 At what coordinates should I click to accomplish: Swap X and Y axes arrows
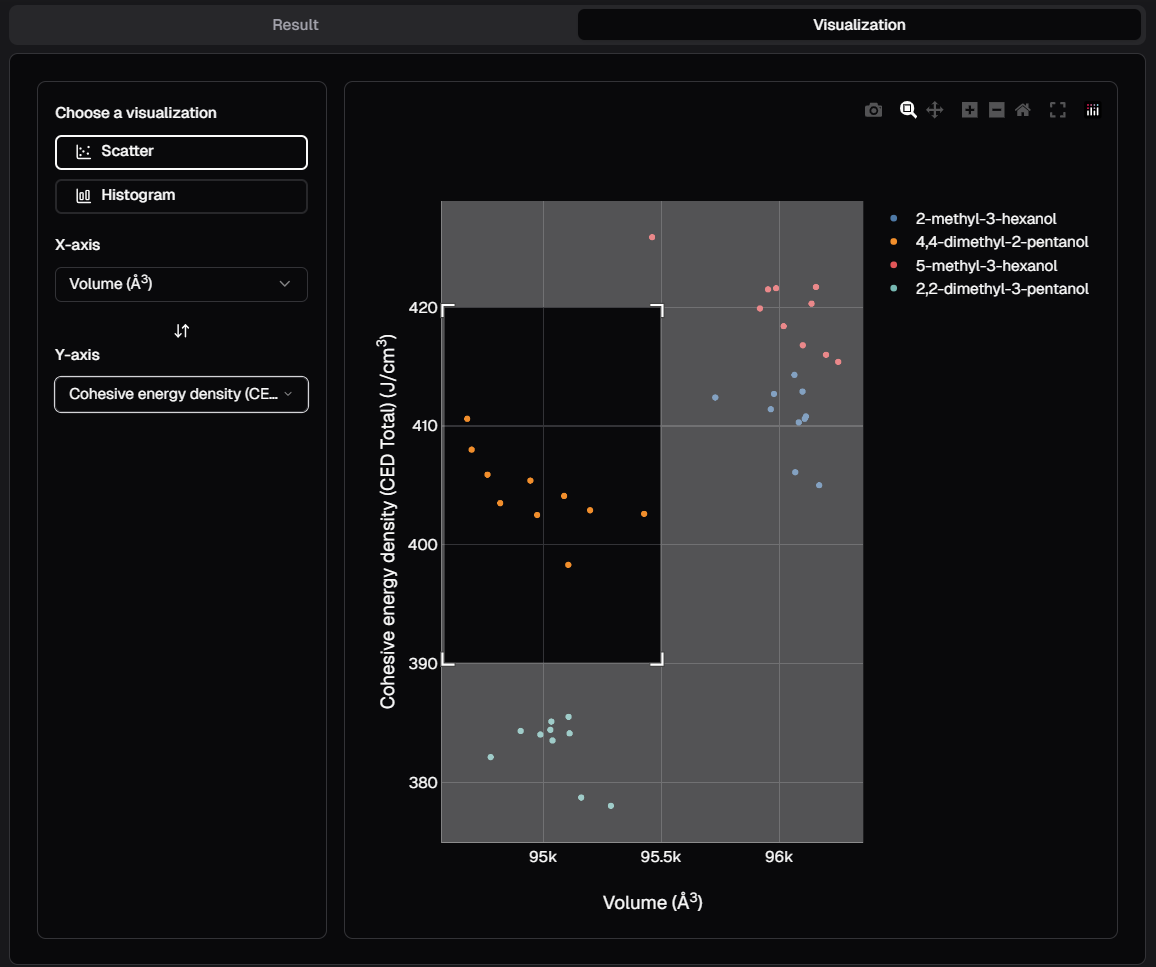pyautogui.click(x=181, y=330)
